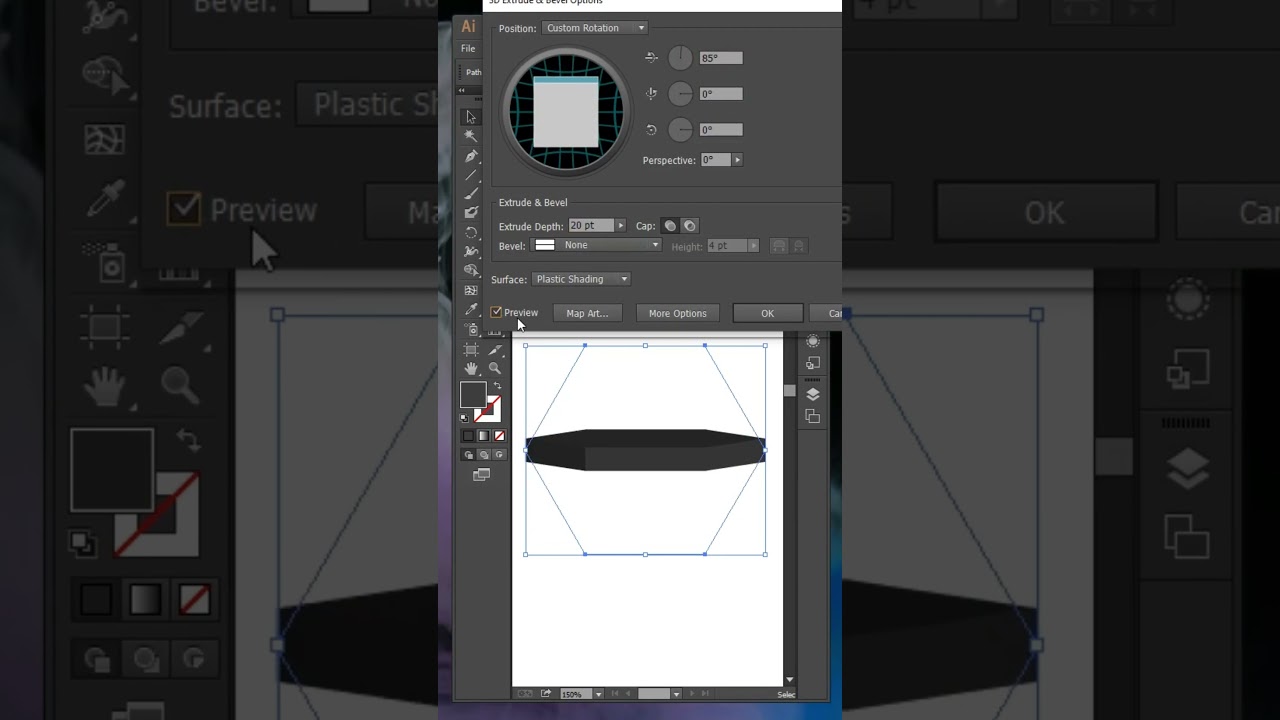Reset default fill and stroke
Screen dimensions: 1280x720
(x=464, y=417)
